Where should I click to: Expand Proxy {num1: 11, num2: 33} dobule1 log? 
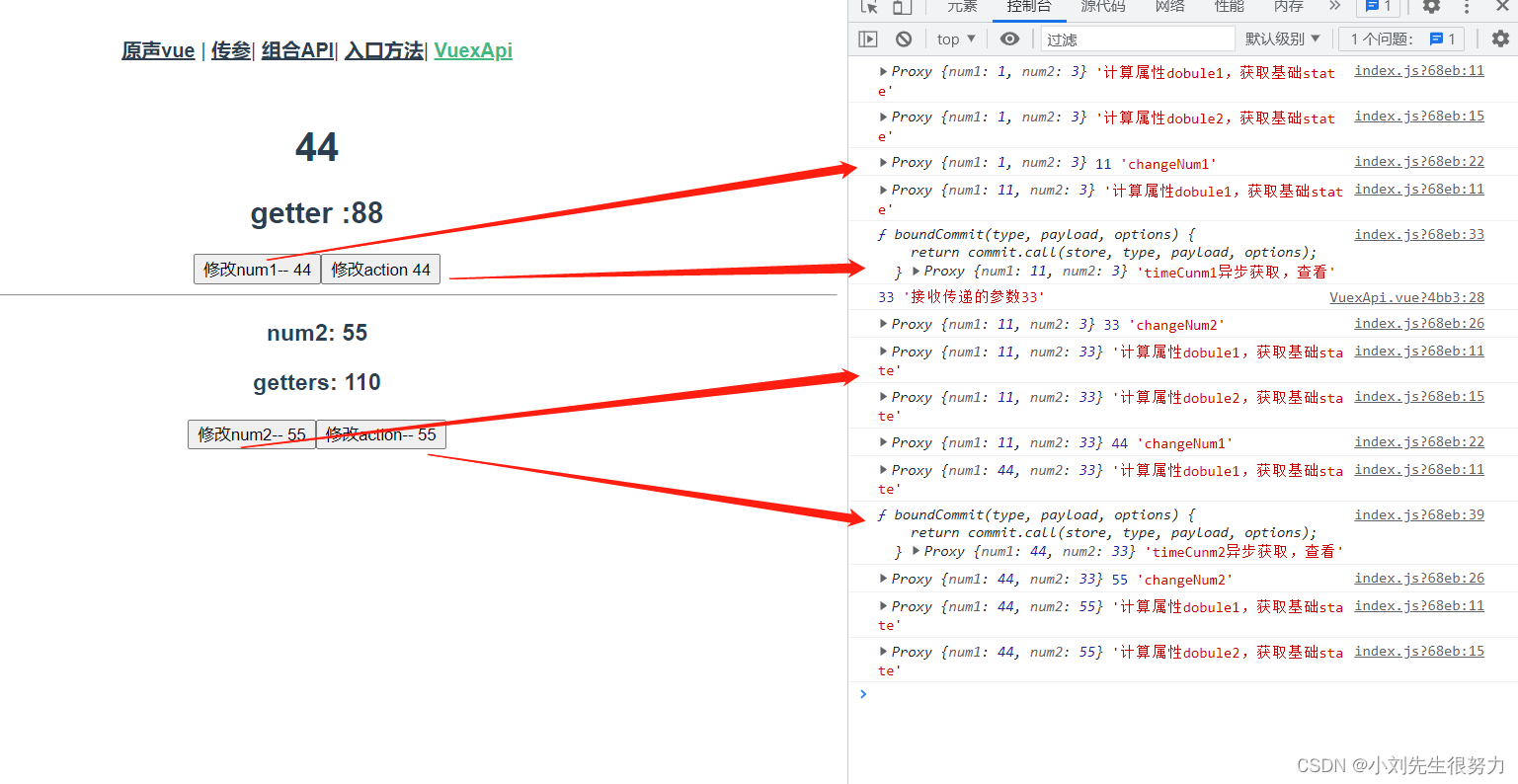pos(883,352)
